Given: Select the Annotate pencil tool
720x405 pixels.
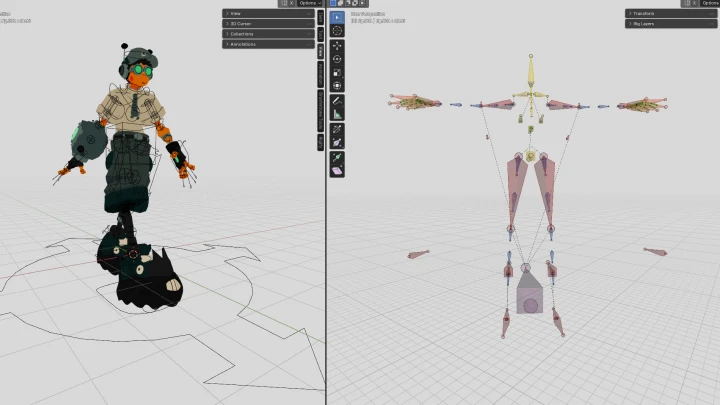Looking at the screenshot, I should (x=337, y=101).
